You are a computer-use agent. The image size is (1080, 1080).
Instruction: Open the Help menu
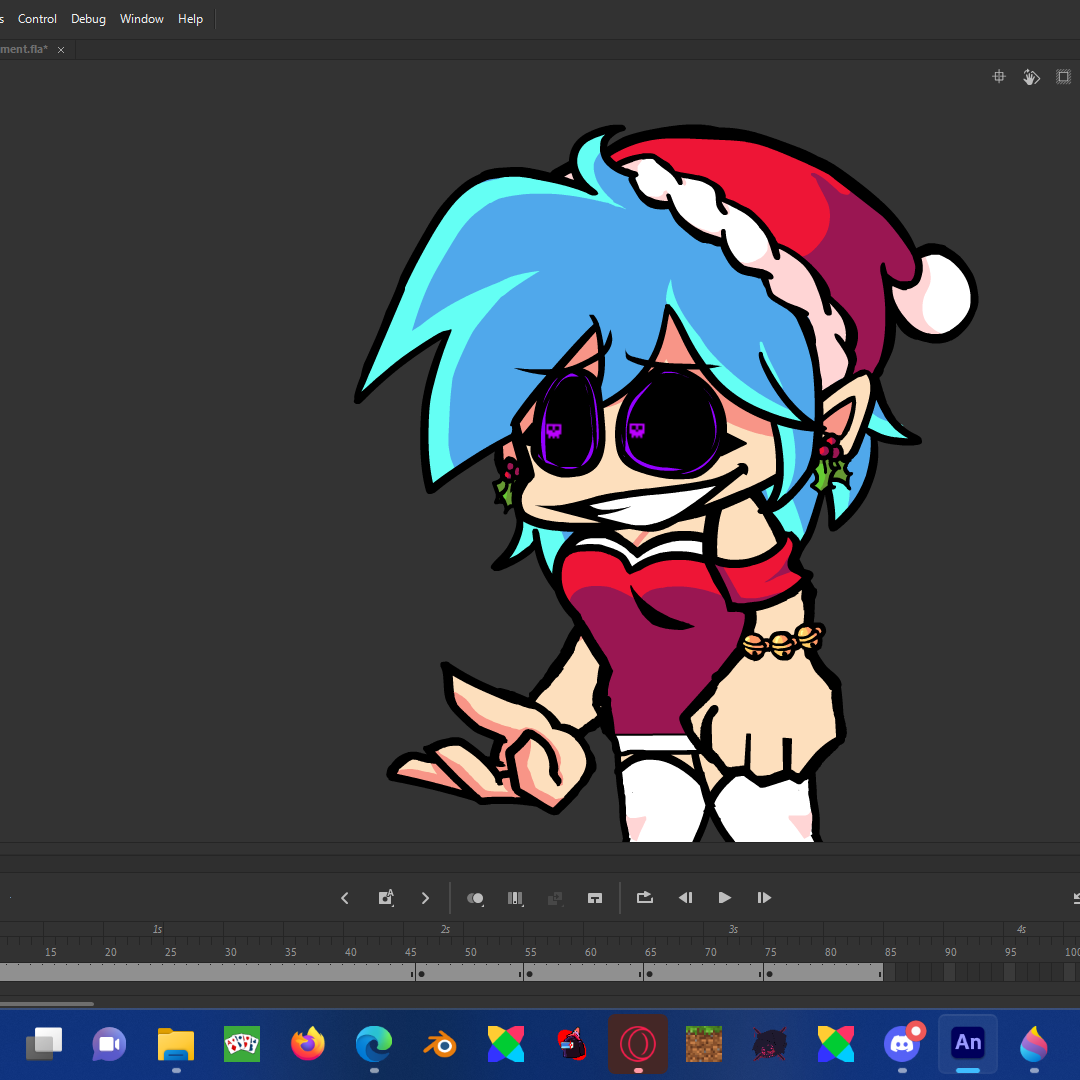190,19
